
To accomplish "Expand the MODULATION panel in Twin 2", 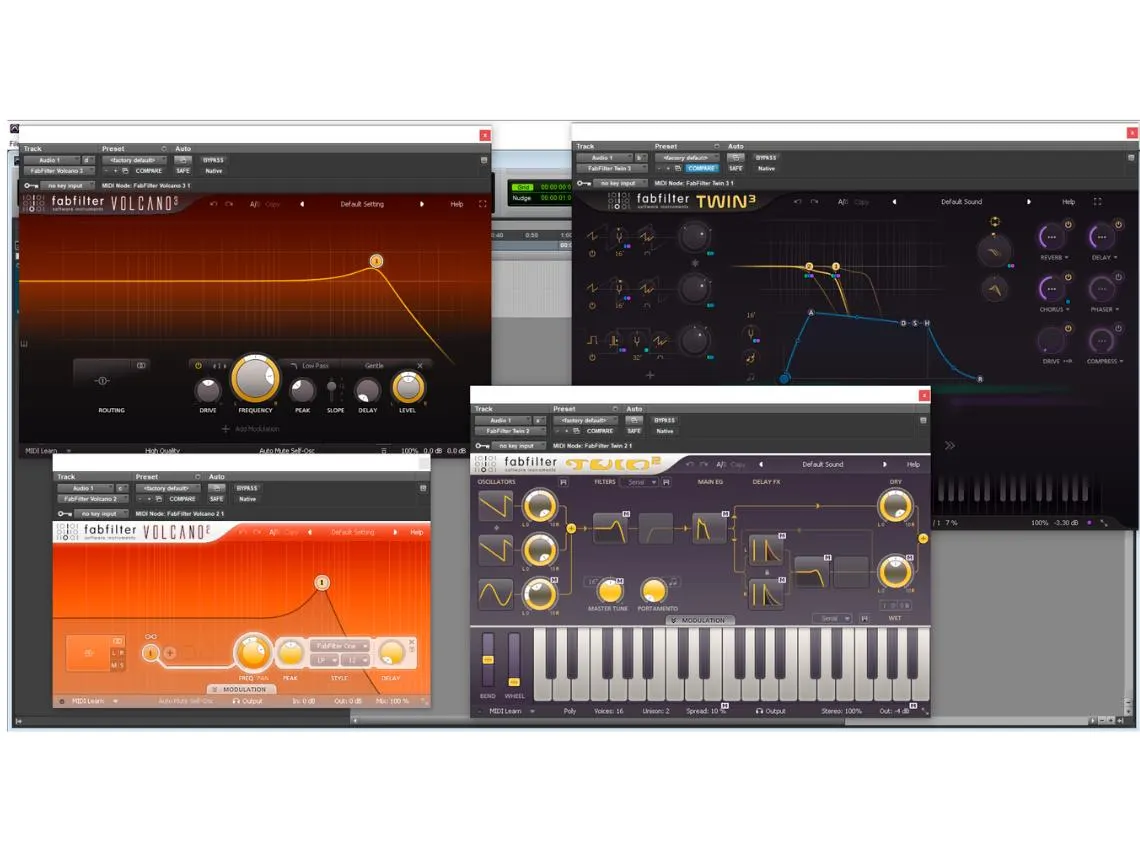I will [702, 620].
